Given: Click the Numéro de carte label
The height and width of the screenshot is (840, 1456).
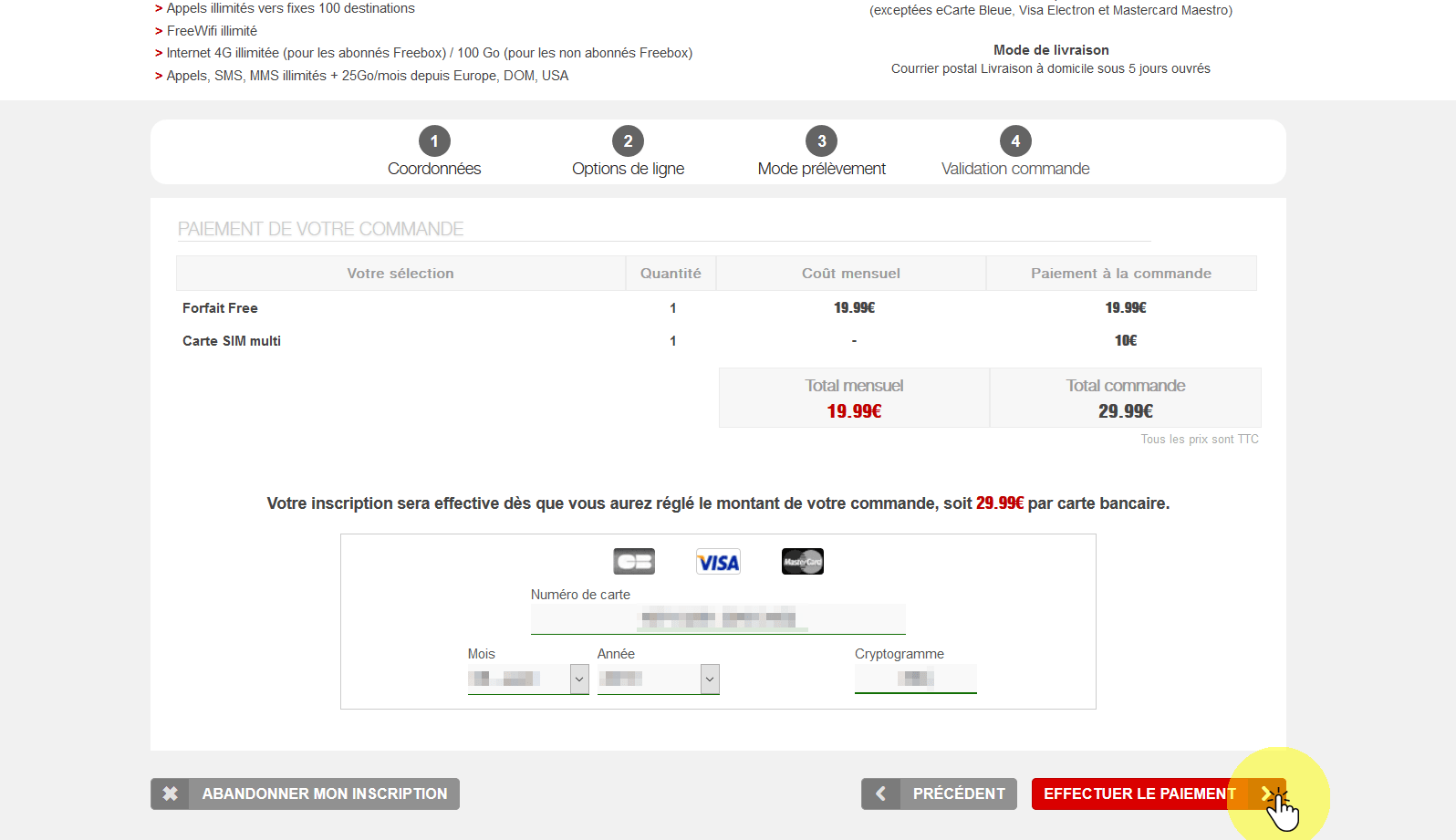Looking at the screenshot, I should (580, 595).
